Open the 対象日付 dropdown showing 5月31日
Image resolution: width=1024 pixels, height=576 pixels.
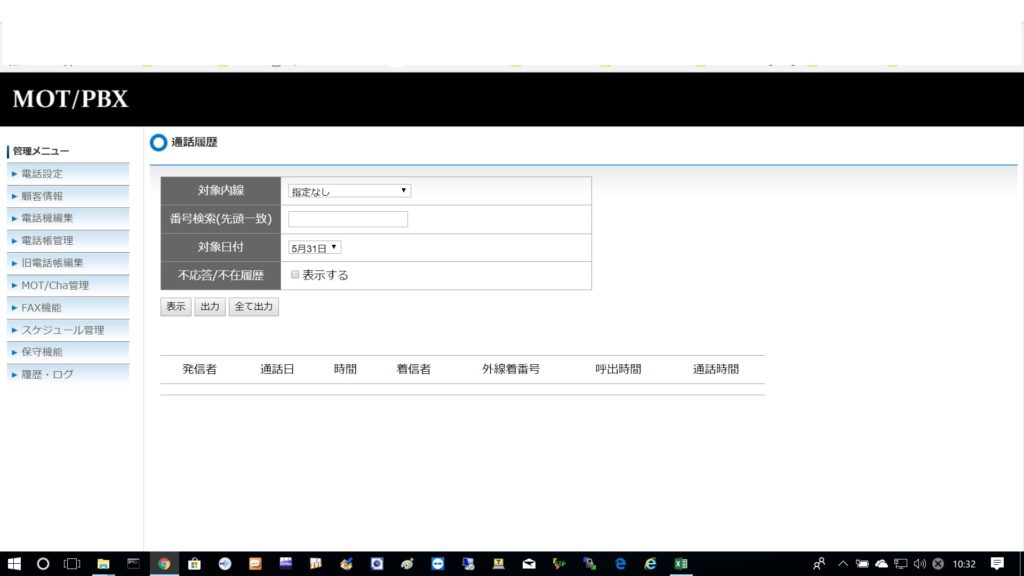315,248
